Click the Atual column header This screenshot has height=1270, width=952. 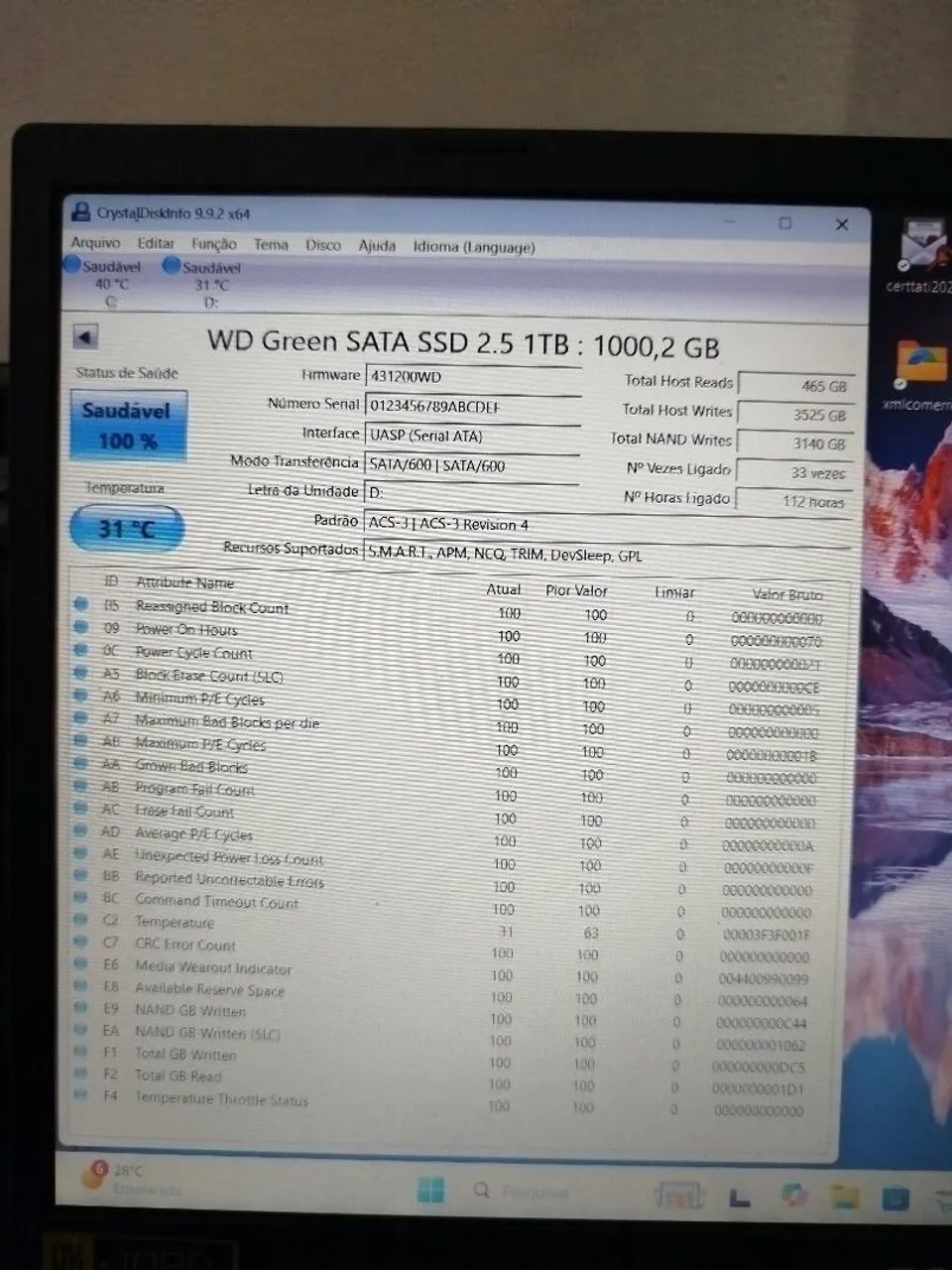tap(504, 589)
